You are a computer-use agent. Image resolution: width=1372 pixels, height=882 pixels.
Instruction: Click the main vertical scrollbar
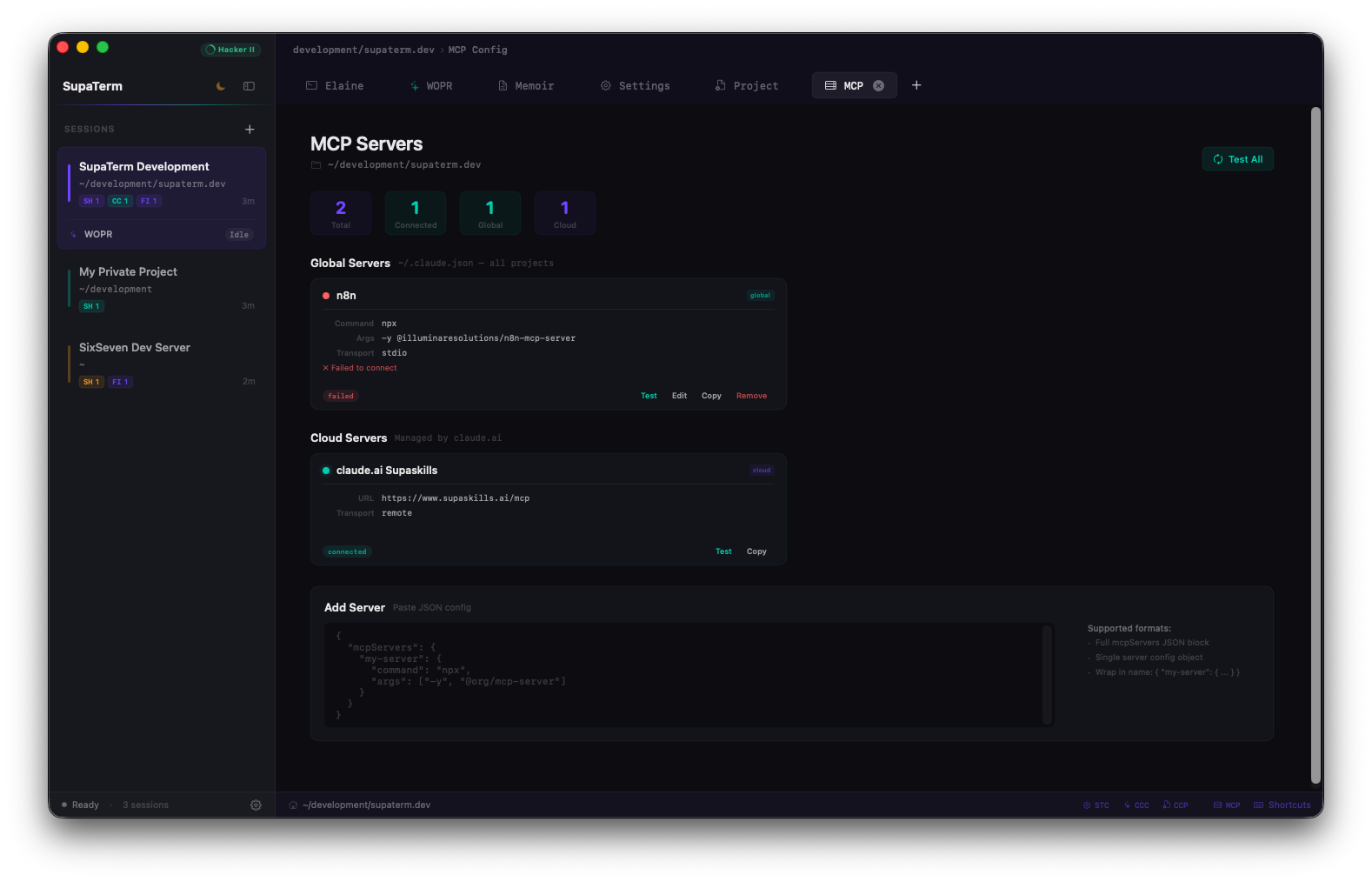click(x=1315, y=444)
